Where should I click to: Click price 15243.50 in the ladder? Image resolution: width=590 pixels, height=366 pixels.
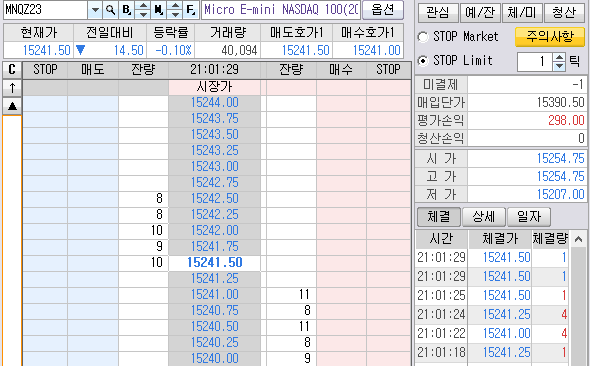[x=214, y=135]
